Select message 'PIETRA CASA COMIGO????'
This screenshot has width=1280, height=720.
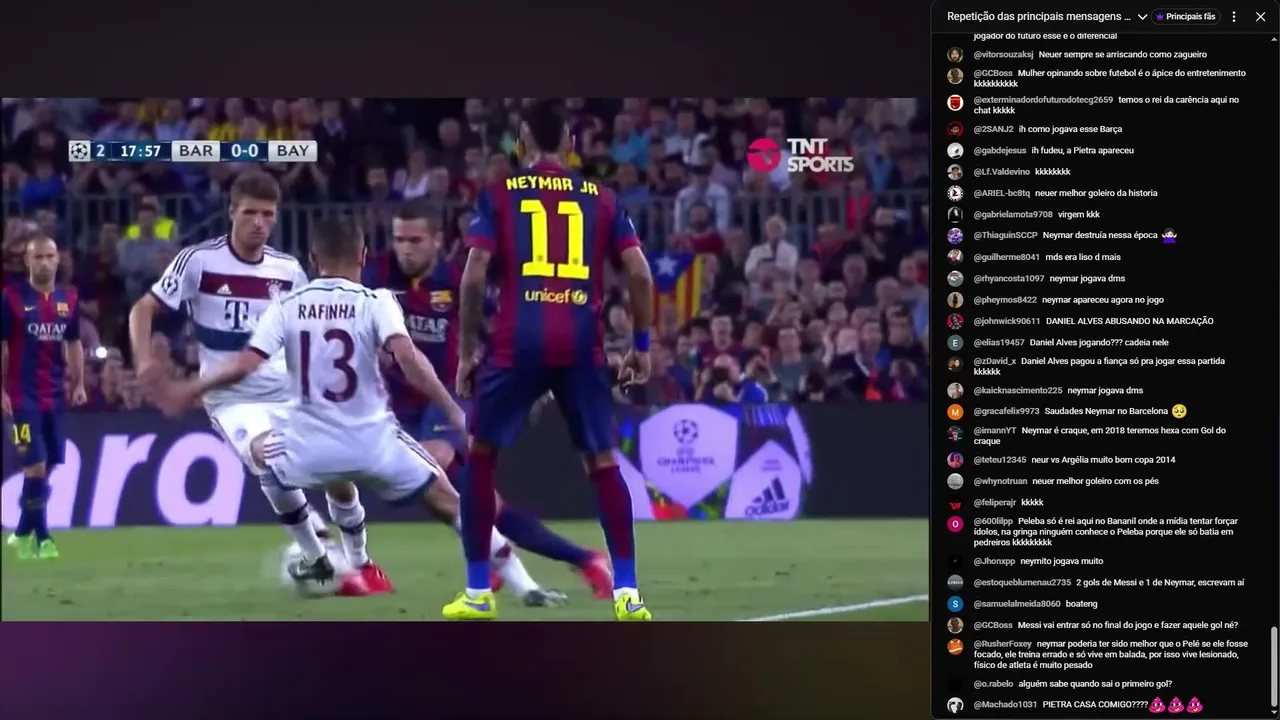tap(1095, 705)
